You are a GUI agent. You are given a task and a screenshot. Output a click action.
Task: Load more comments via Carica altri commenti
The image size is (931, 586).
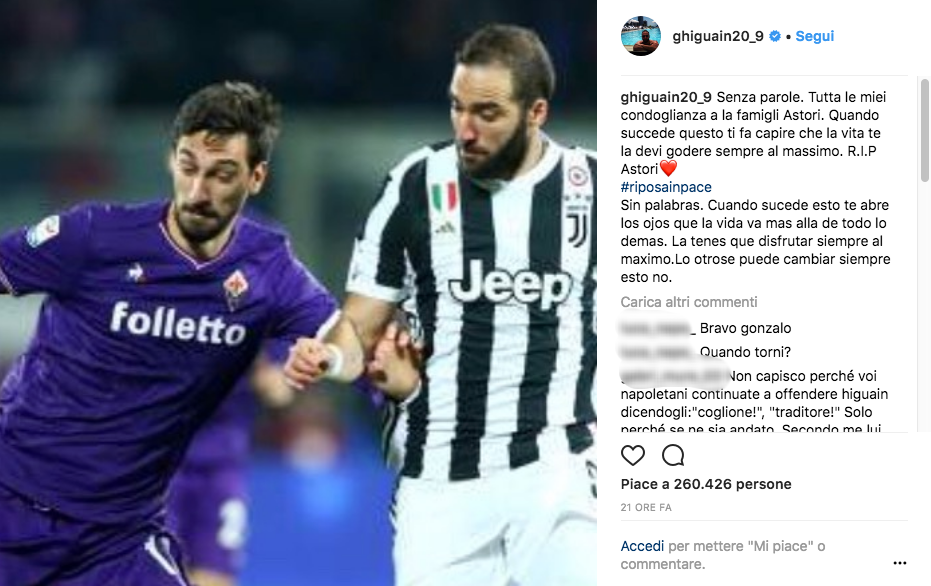pyautogui.click(x=689, y=302)
